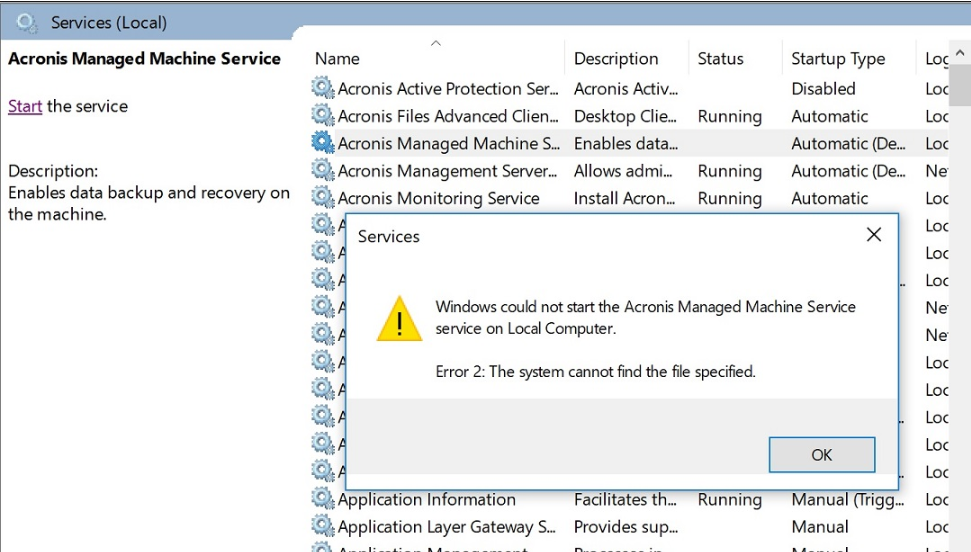Close the Services error dialog with X
This screenshot has height=552, width=971.
(873, 235)
